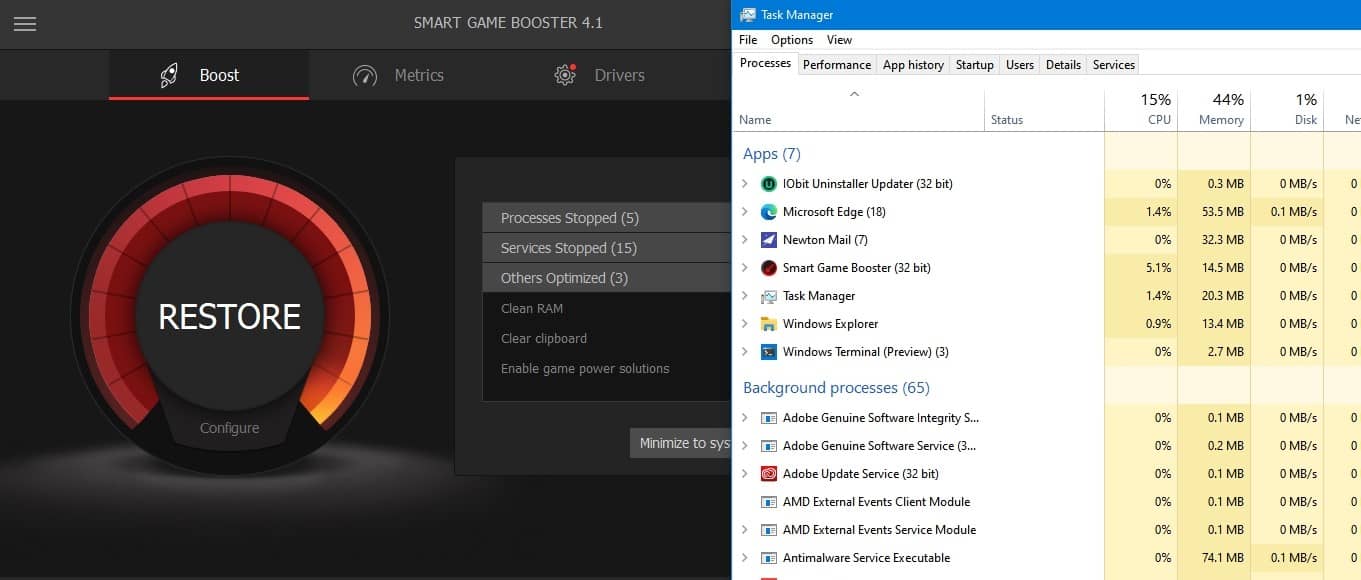1361x580 pixels.
Task: Select the Clear clipboard item
Action: [544, 338]
